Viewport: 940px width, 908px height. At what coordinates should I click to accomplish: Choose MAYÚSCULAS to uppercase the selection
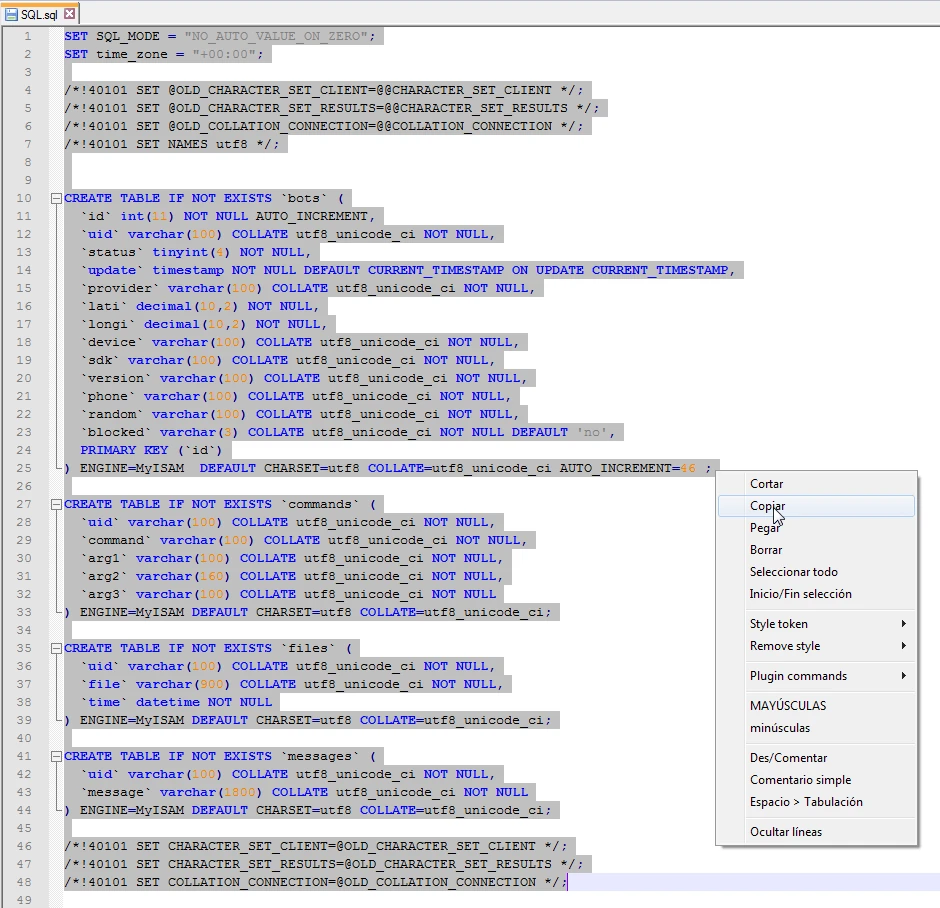816,706
